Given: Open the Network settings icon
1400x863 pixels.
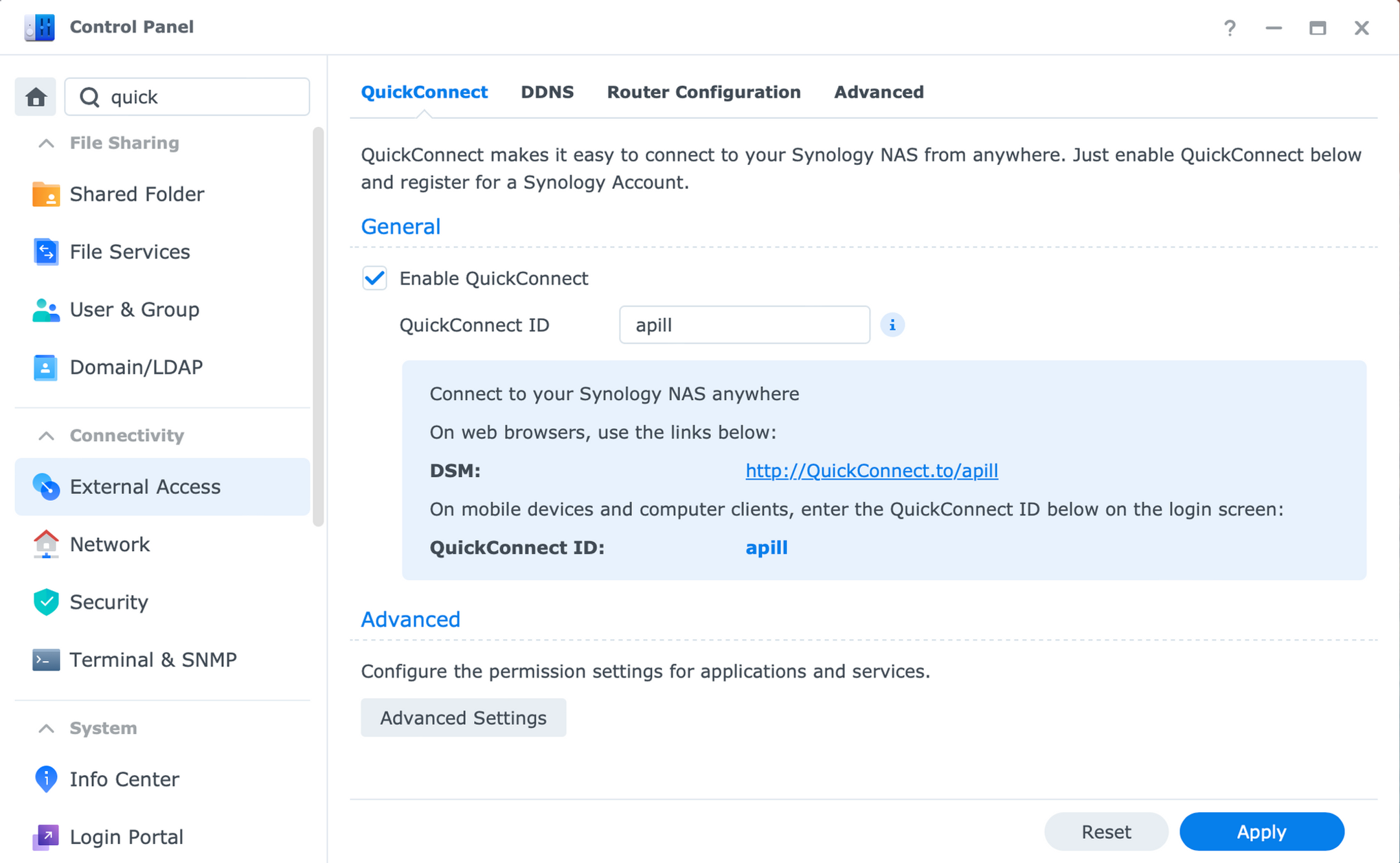Looking at the screenshot, I should tap(45, 544).
